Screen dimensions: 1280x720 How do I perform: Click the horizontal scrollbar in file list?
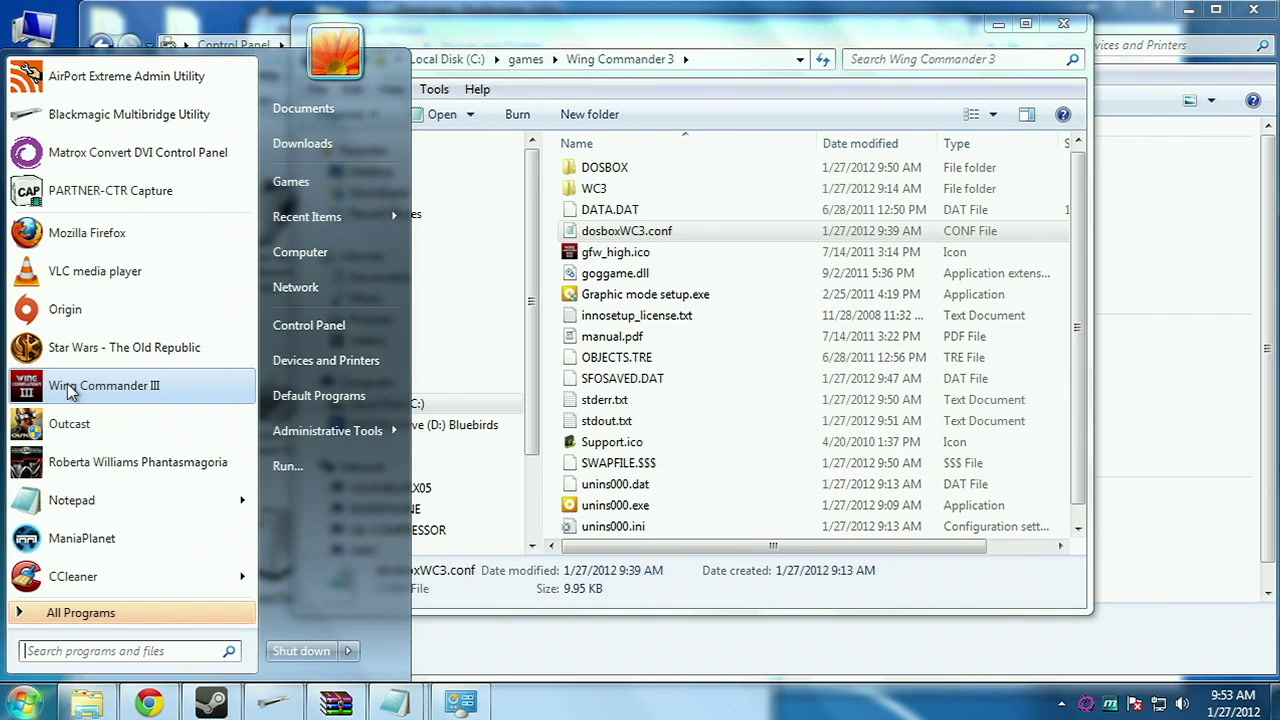(773, 546)
